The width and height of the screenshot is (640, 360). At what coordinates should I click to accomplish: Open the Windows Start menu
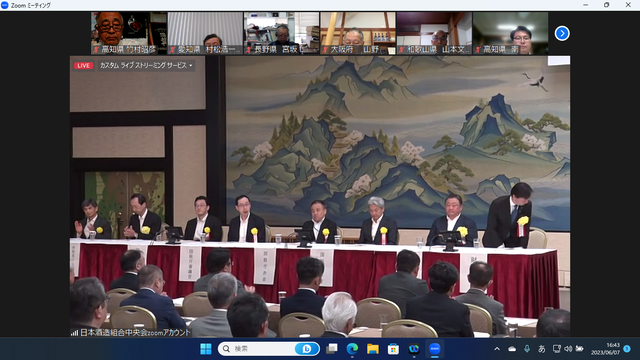coord(206,349)
